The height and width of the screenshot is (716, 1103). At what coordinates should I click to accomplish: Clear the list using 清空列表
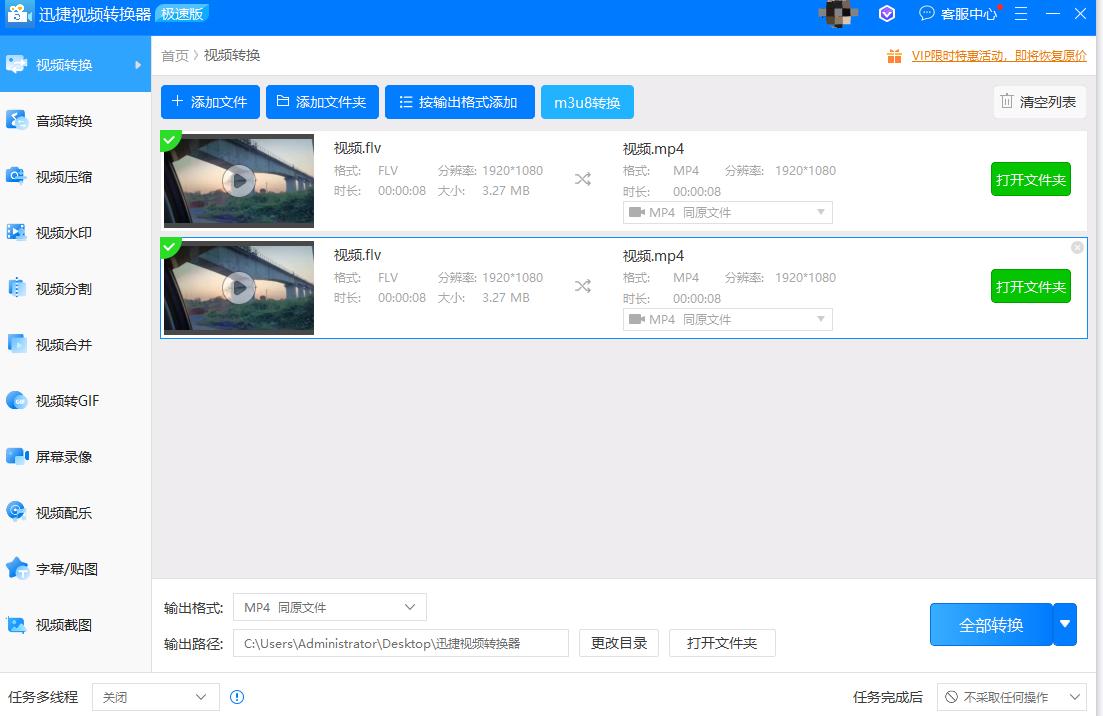coord(1039,101)
